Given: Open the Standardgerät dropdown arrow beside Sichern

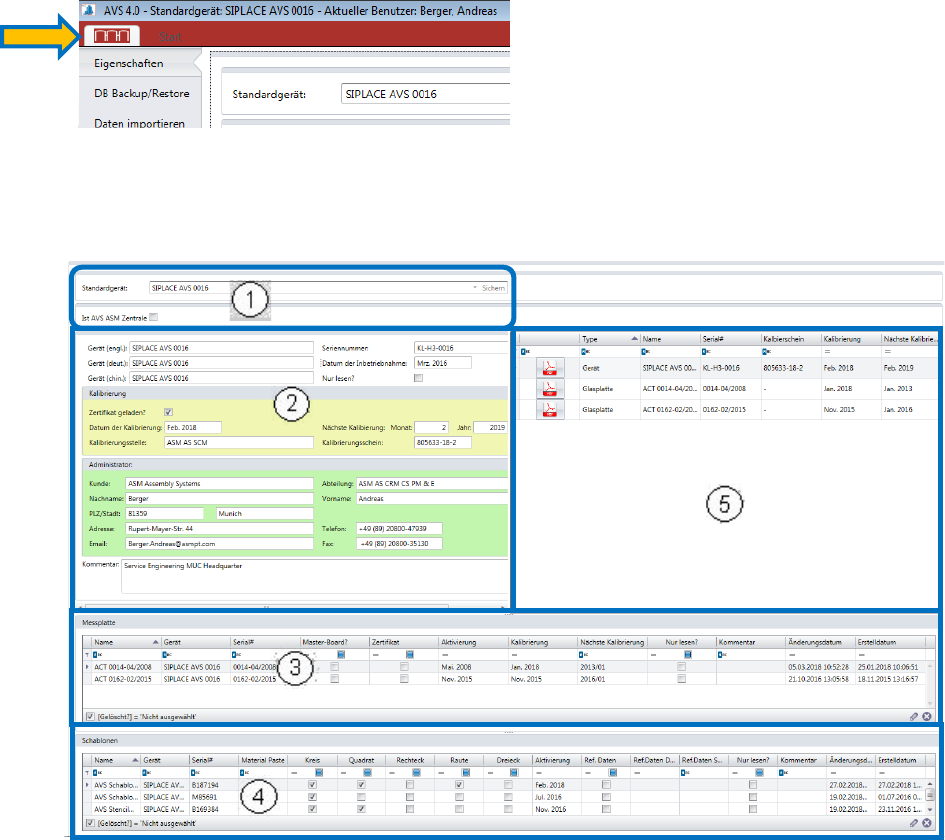Looking at the screenshot, I should (x=474, y=288).
